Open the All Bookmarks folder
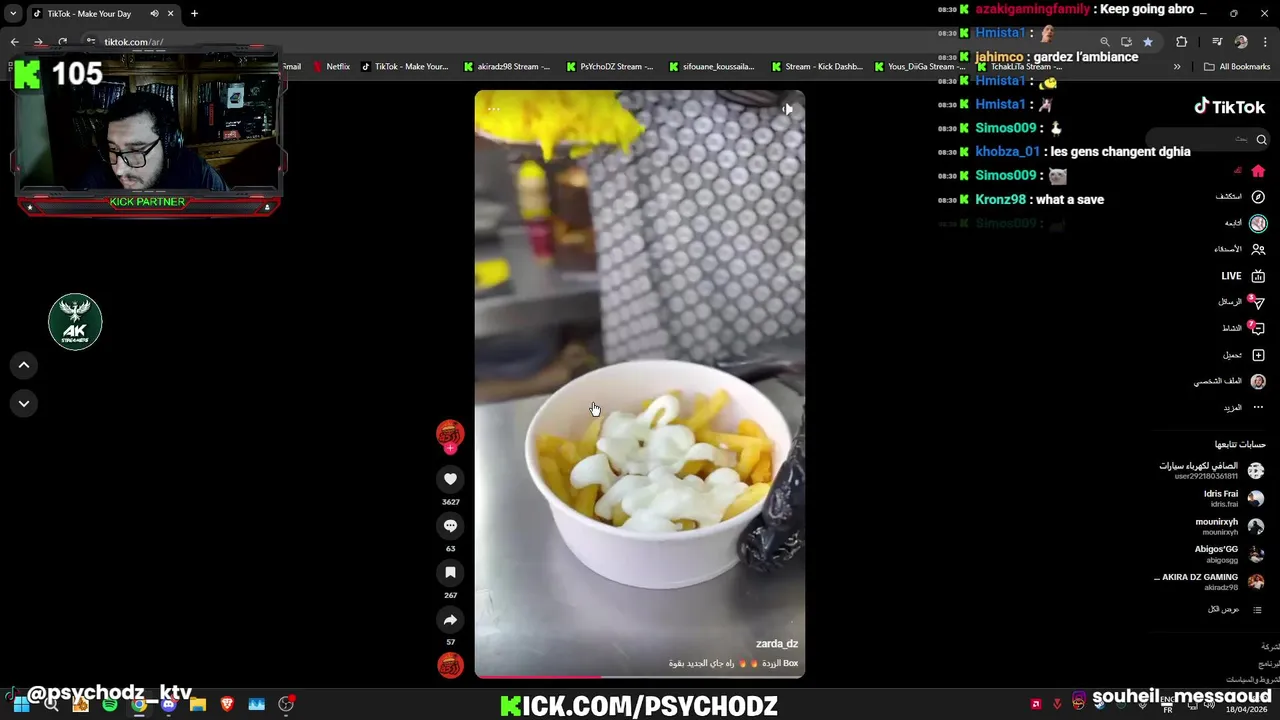 pos(1237,67)
